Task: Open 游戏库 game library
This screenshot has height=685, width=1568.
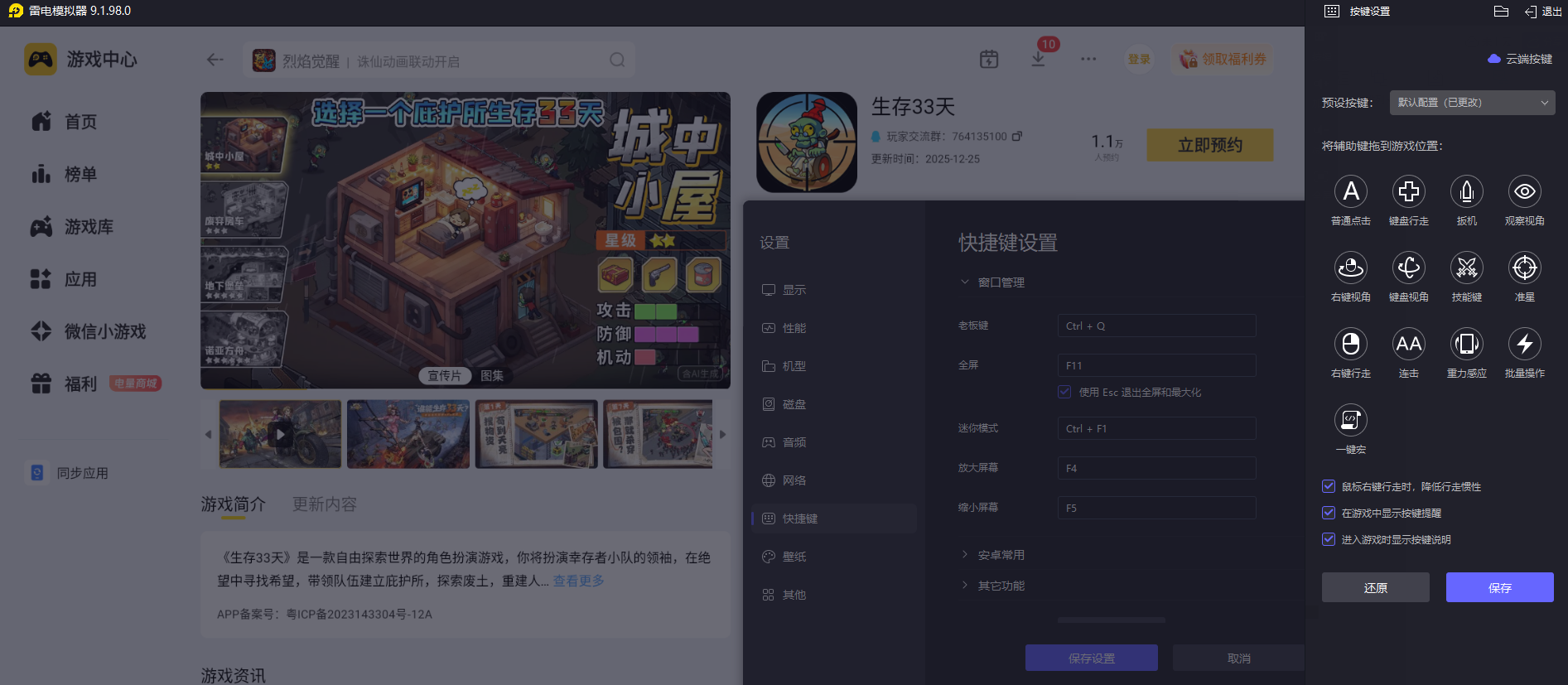Action: [x=72, y=227]
